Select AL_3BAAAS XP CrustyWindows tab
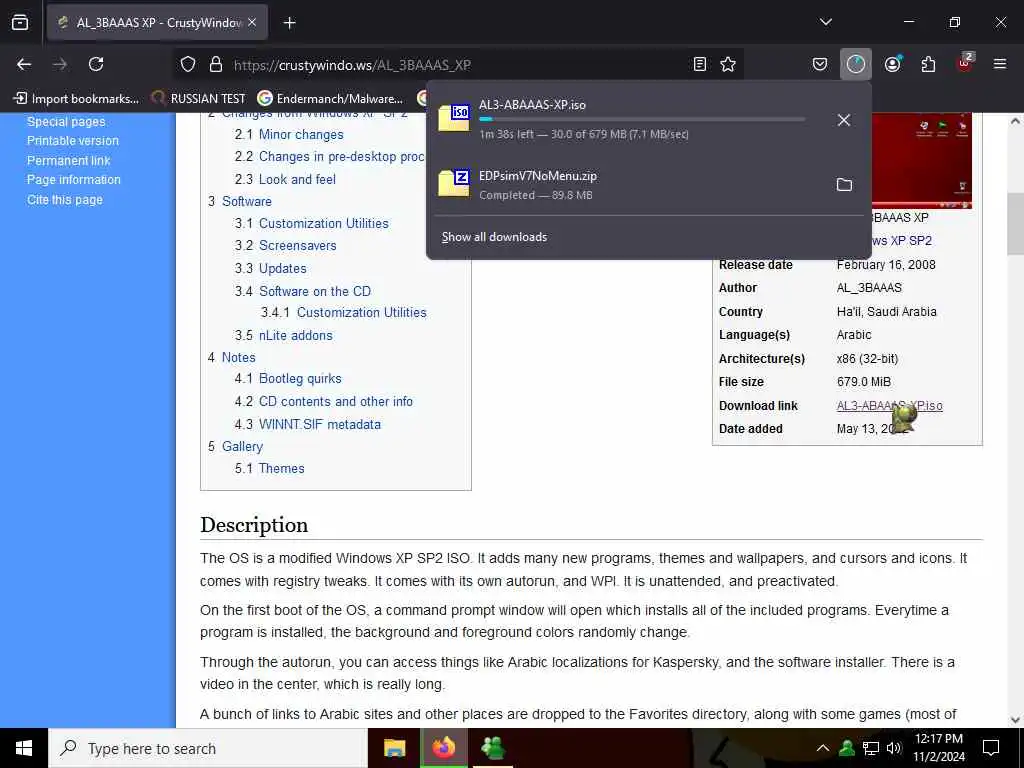The image size is (1024, 768). coord(157,23)
